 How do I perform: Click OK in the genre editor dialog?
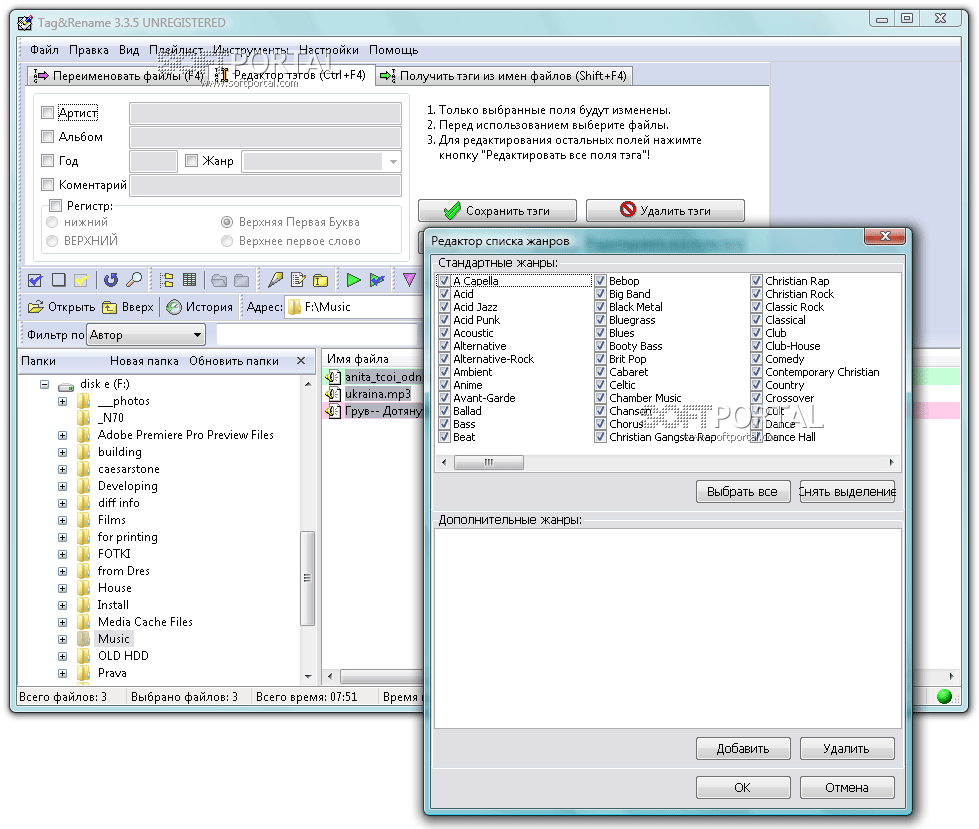coord(743,787)
